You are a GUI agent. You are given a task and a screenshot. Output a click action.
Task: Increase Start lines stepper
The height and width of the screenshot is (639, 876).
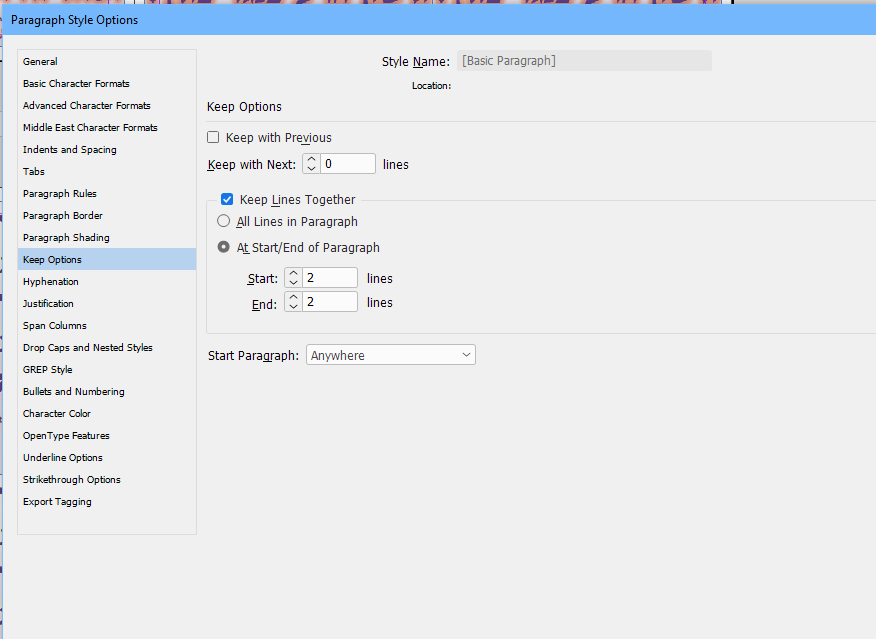(x=293, y=274)
